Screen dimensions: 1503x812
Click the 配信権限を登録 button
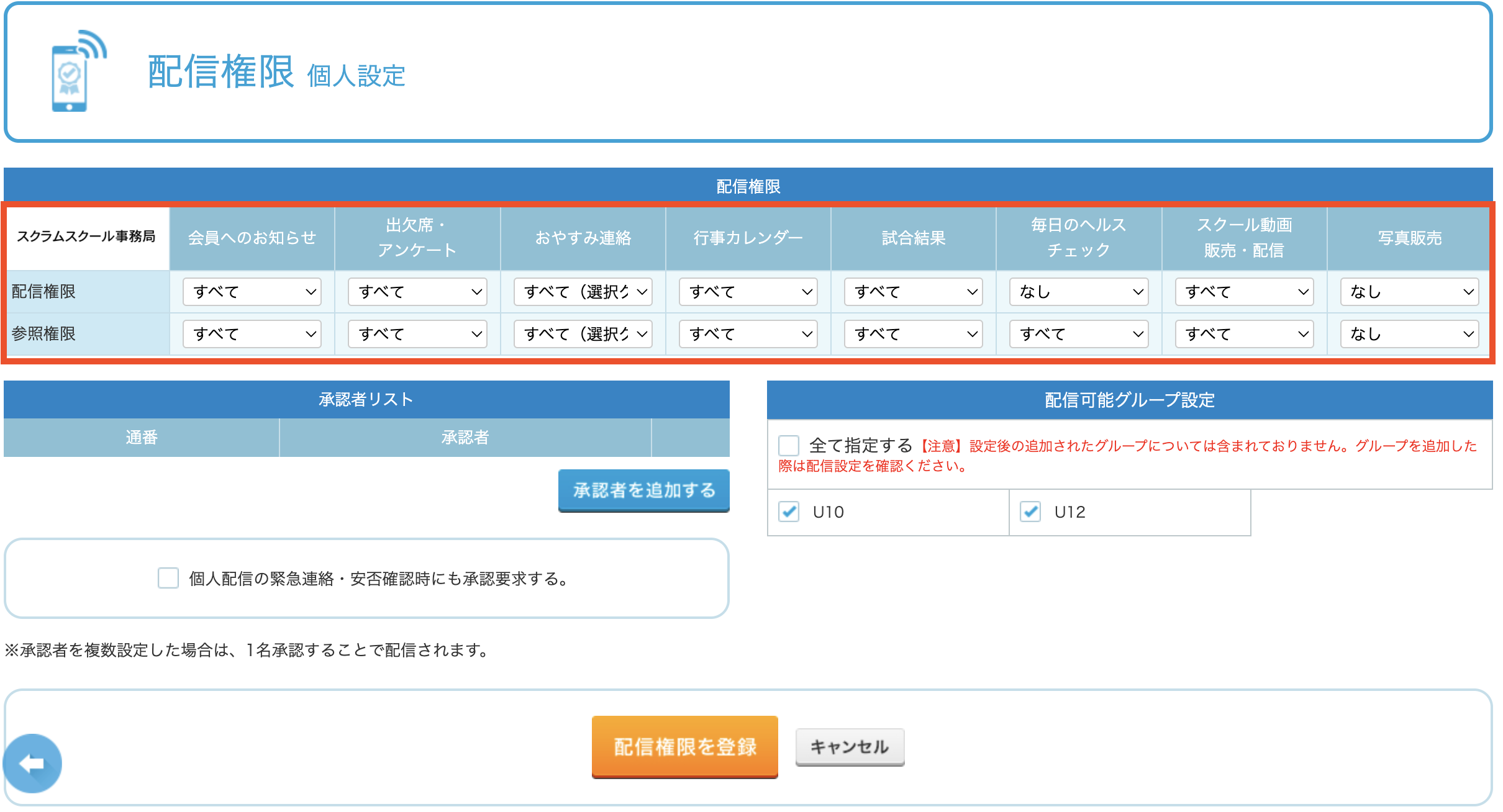[685, 747]
